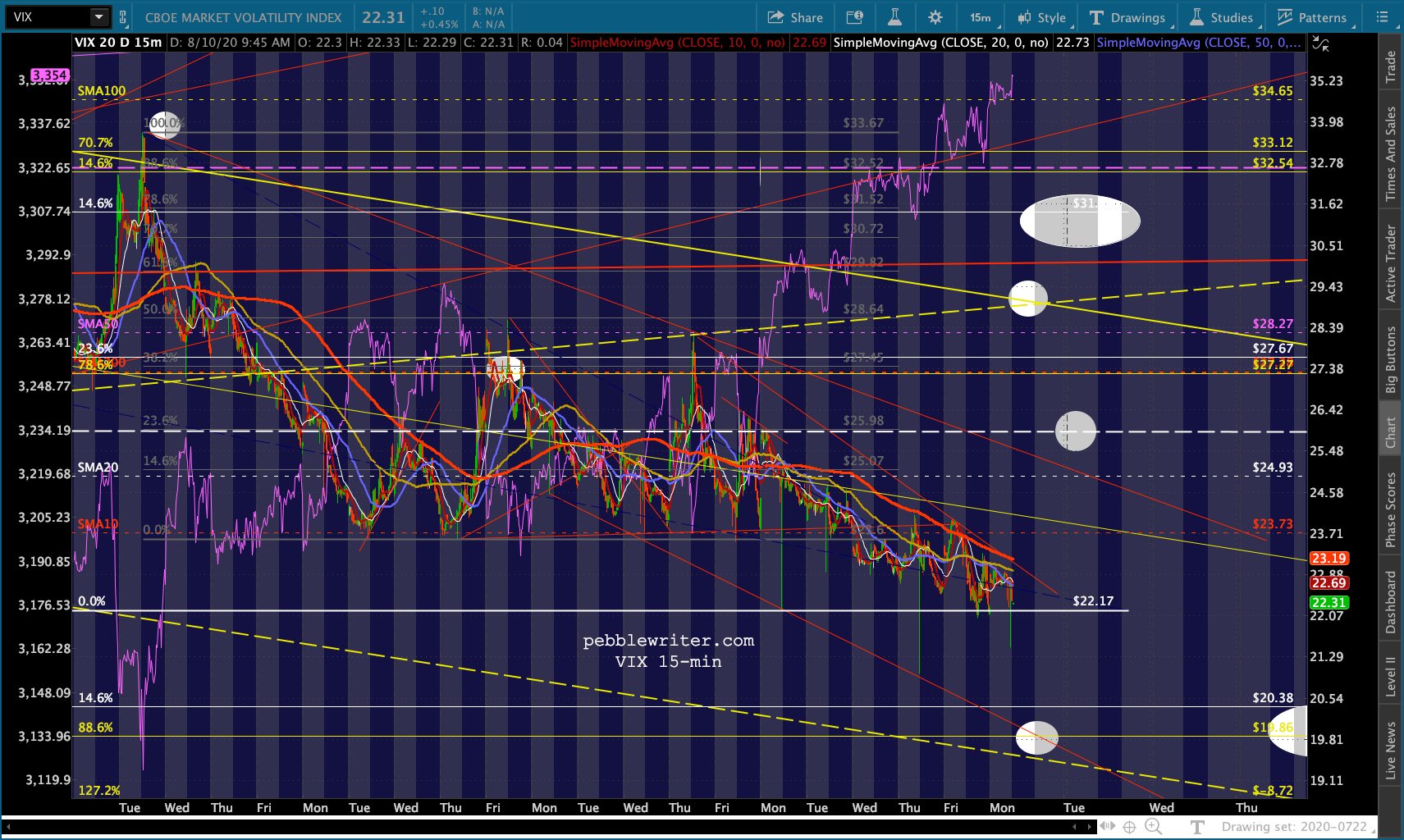
Task: Select the text drawing tool at bottom
Action: pyautogui.click(x=1197, y=827)
